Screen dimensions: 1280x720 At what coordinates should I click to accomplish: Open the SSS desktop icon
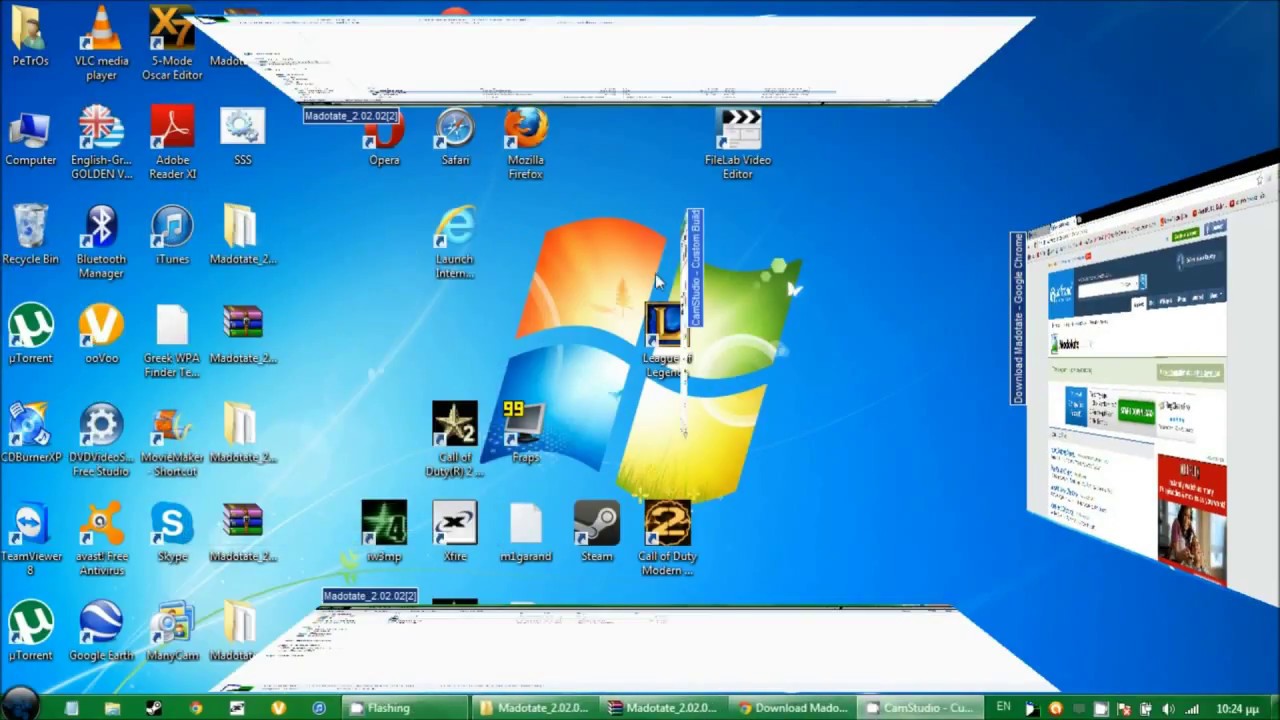pos(242,136)
